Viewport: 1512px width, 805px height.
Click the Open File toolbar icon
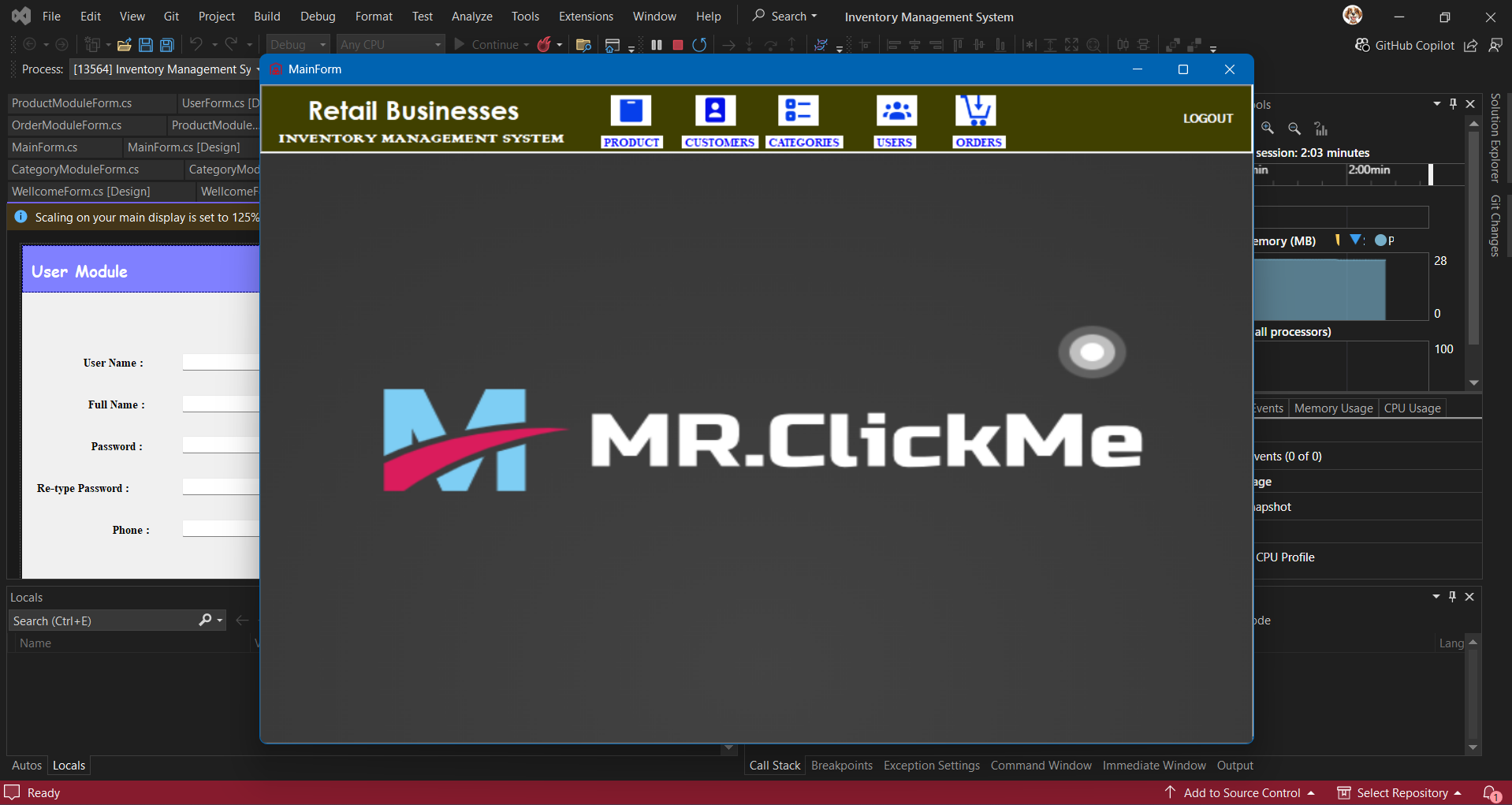coord(124,45)
